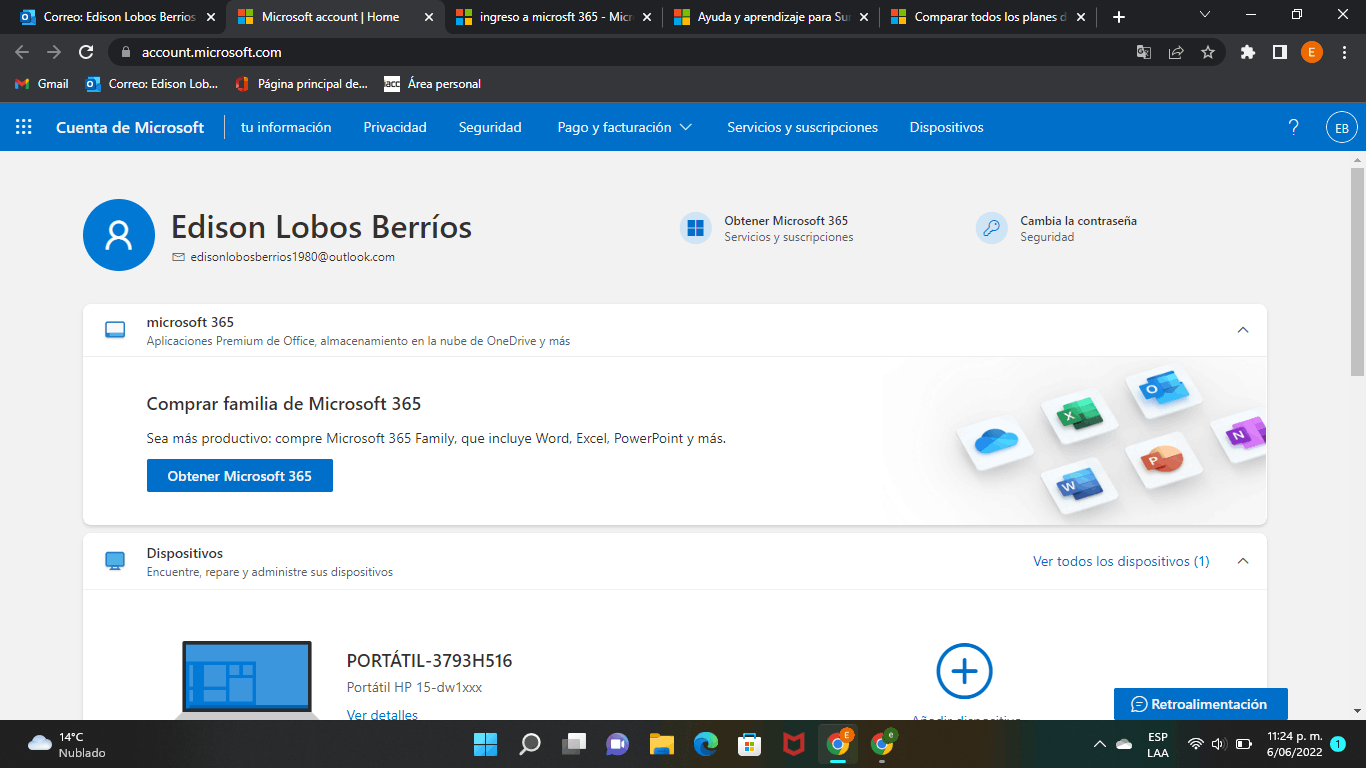
Task: Open the Microsoft apps launcher grid
Action: 24,127
